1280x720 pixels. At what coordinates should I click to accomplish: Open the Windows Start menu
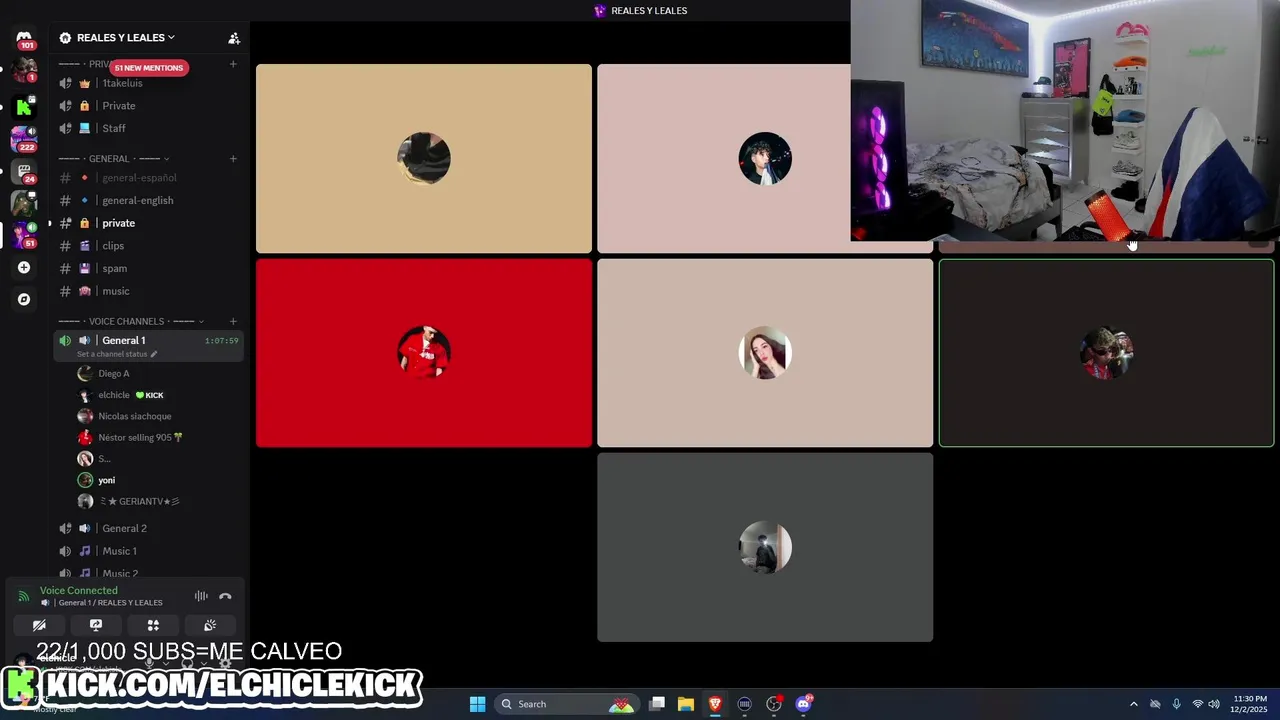pyautogui.click(x=477, y=704)
